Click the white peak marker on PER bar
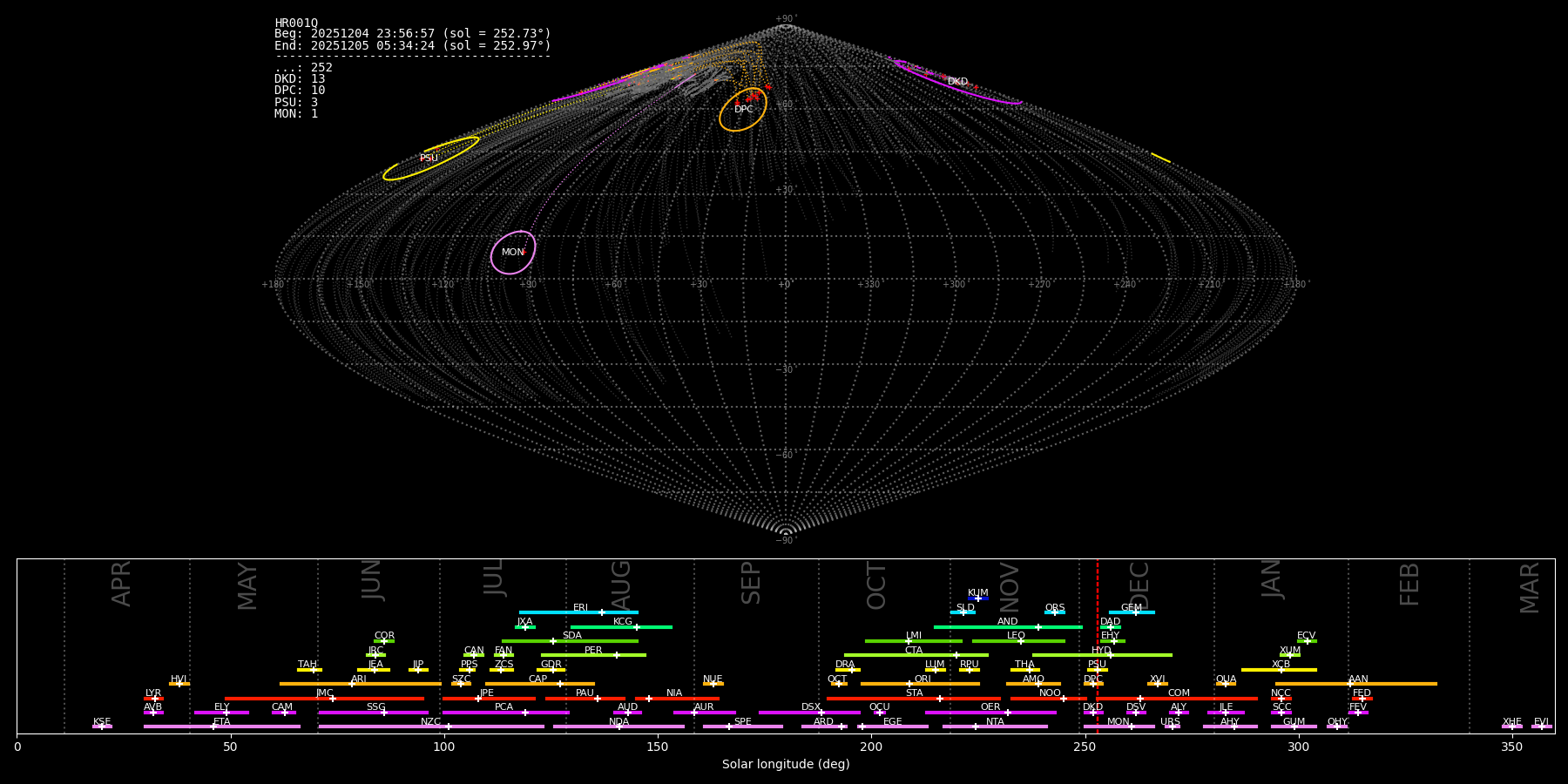This screenshot has width=1568, height=784. [616, 655]
